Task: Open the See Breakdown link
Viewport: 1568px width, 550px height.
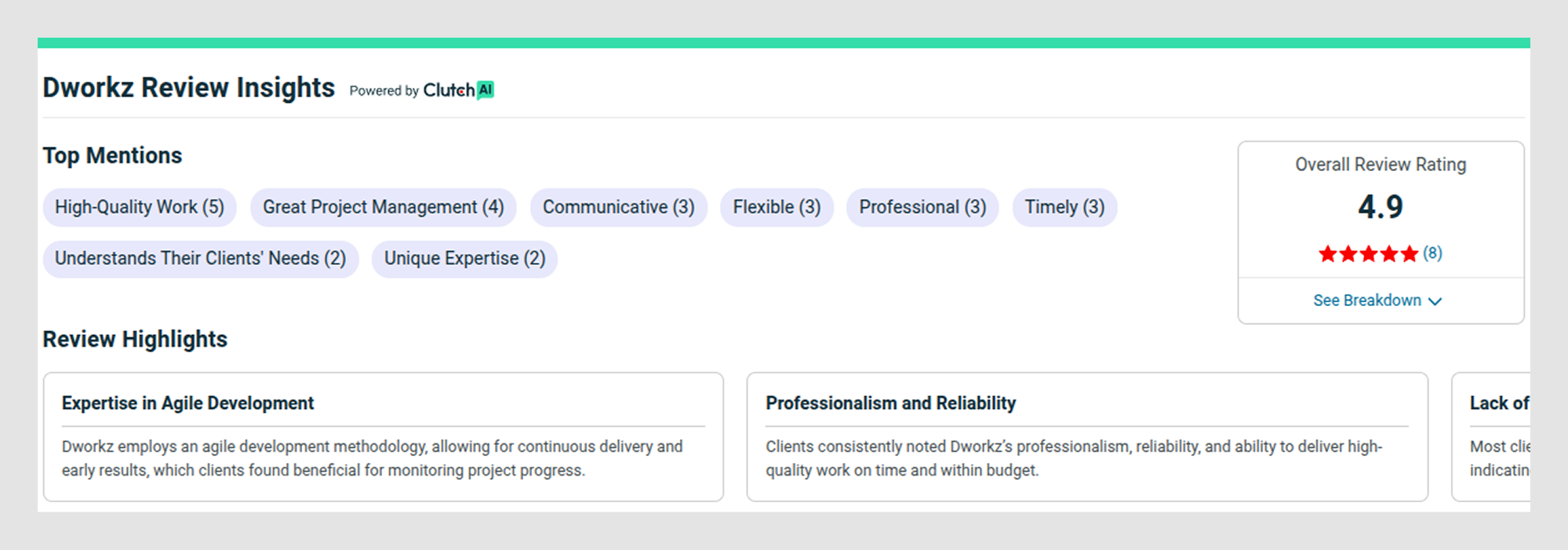Action: tap(1377, 300)
